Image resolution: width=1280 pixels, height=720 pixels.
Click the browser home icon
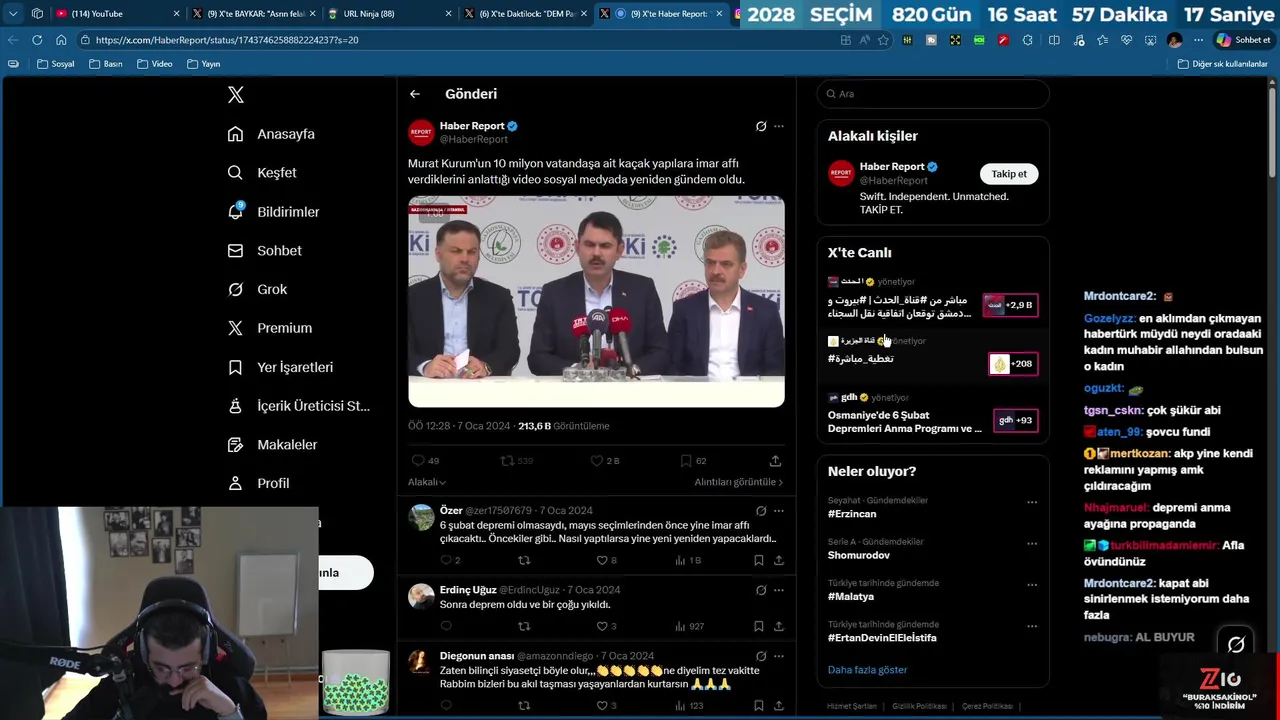coord(61,40)
